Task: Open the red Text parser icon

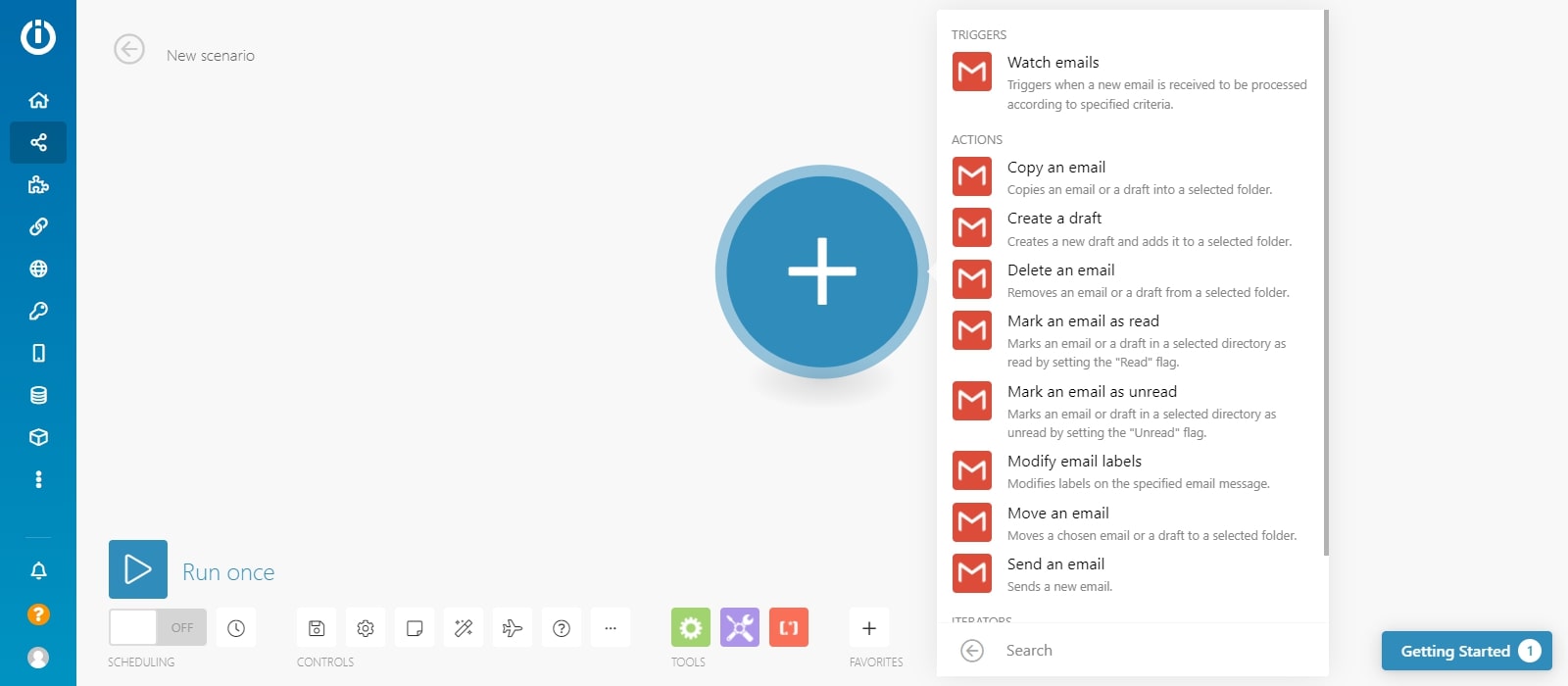Action: [789, 628]
